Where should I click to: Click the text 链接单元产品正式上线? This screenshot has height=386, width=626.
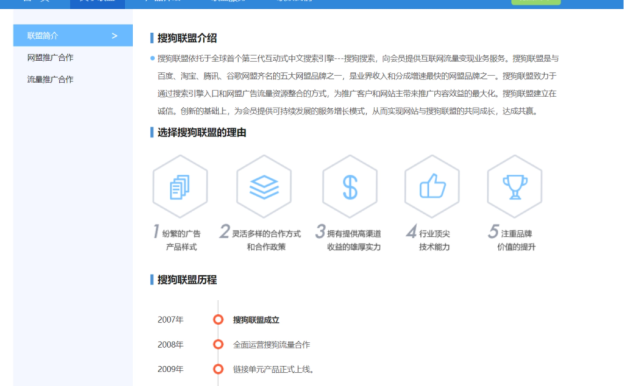273,369
